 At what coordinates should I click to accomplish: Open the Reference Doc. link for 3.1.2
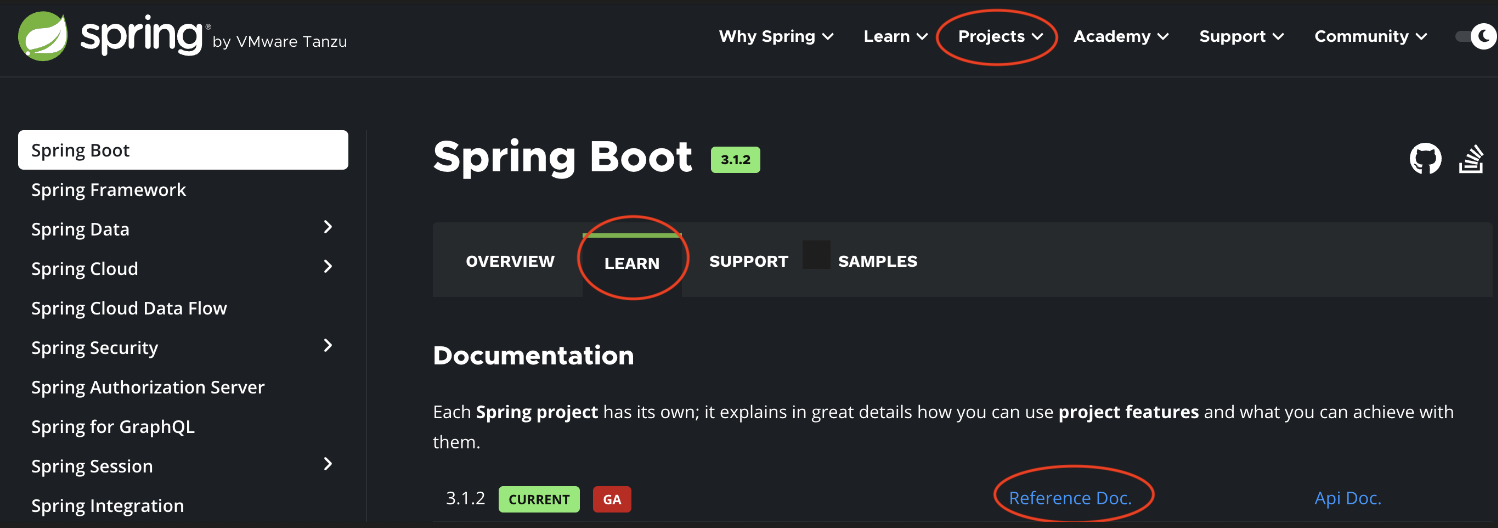(x=1070, y=498)
